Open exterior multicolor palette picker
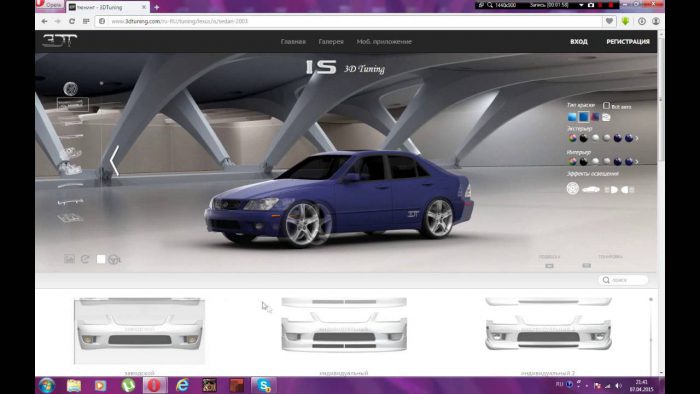 pos(572,138)
